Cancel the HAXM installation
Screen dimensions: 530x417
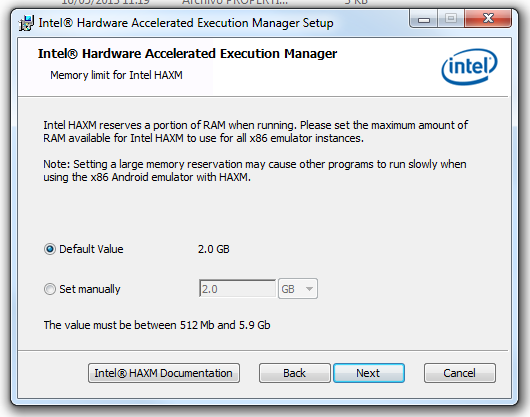click(460, 373)
